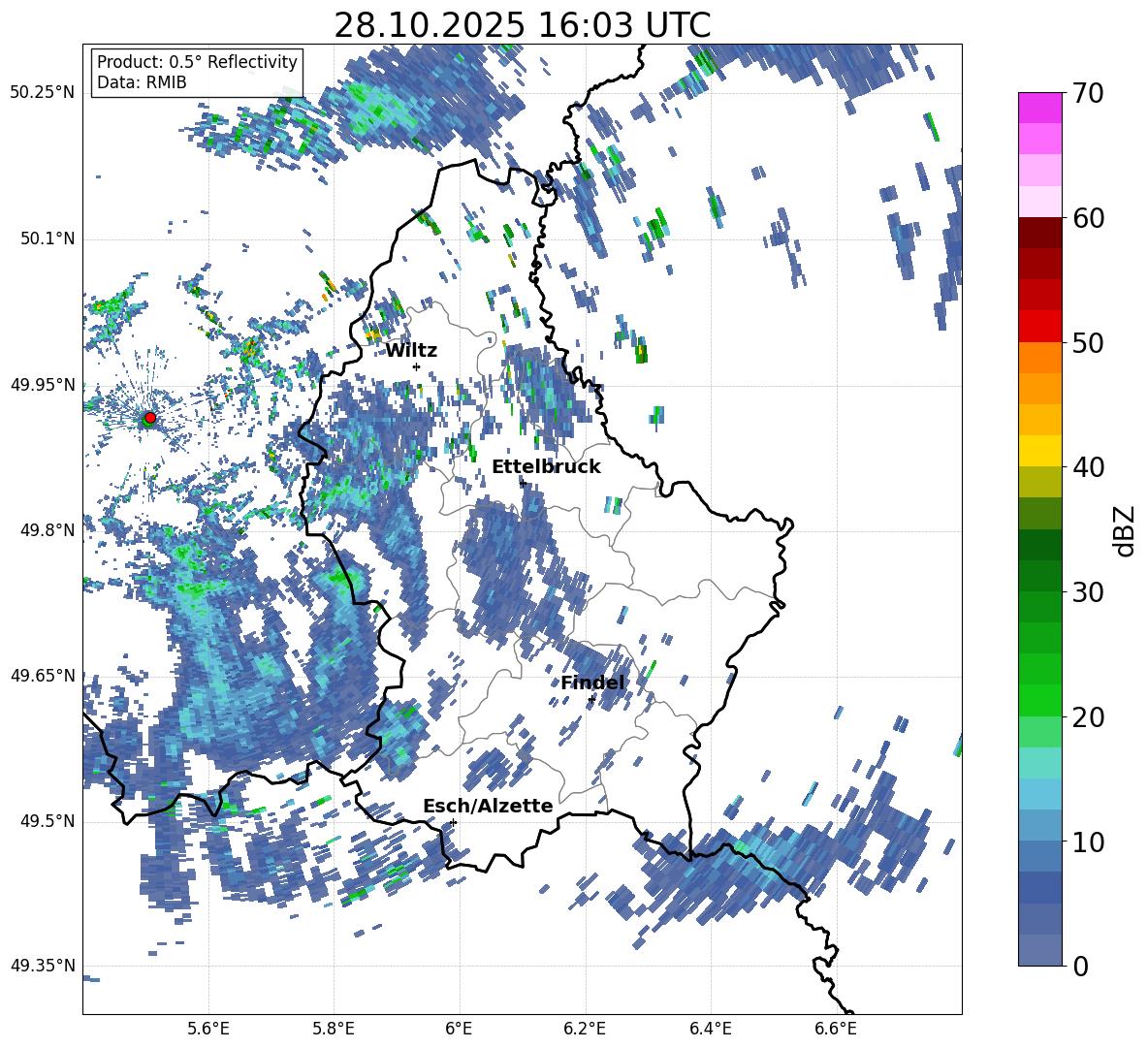Click the 49.5°N latitude label
Screen dimensions: 1148x1048
click(48, 820)
